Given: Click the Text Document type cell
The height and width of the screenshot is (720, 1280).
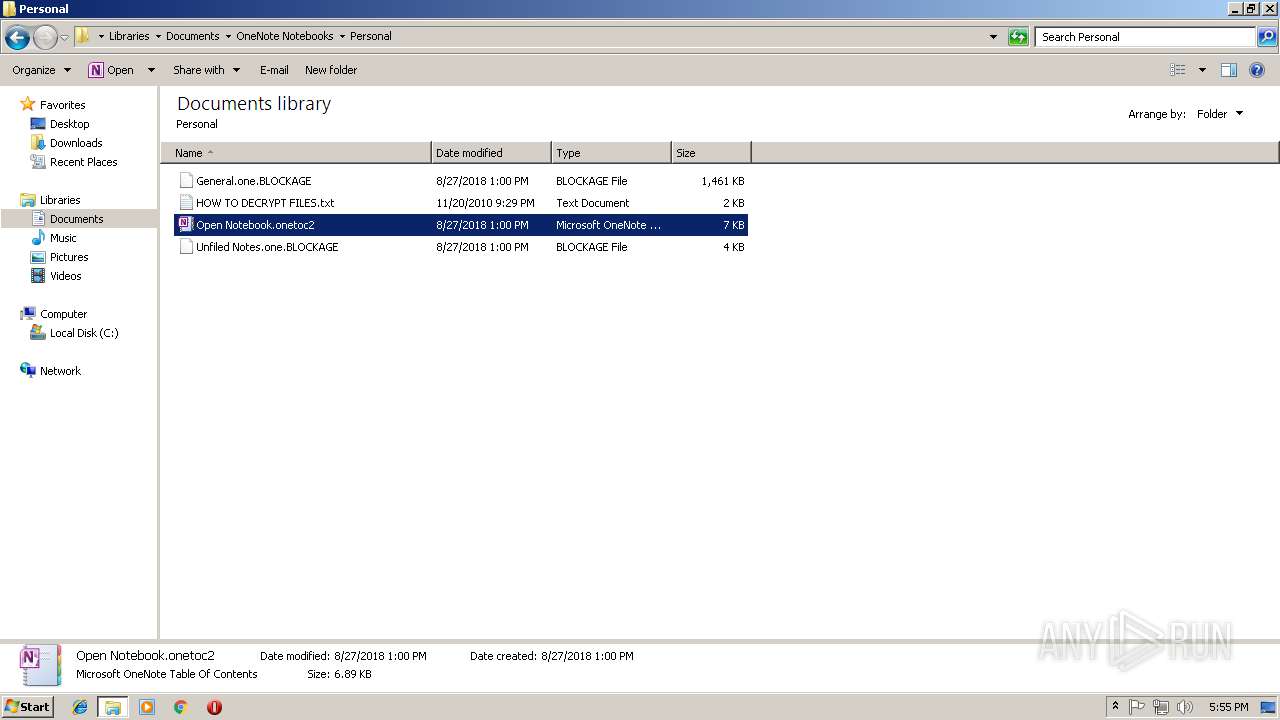Looking at the screenshot, I should click(x=593, y=203).
